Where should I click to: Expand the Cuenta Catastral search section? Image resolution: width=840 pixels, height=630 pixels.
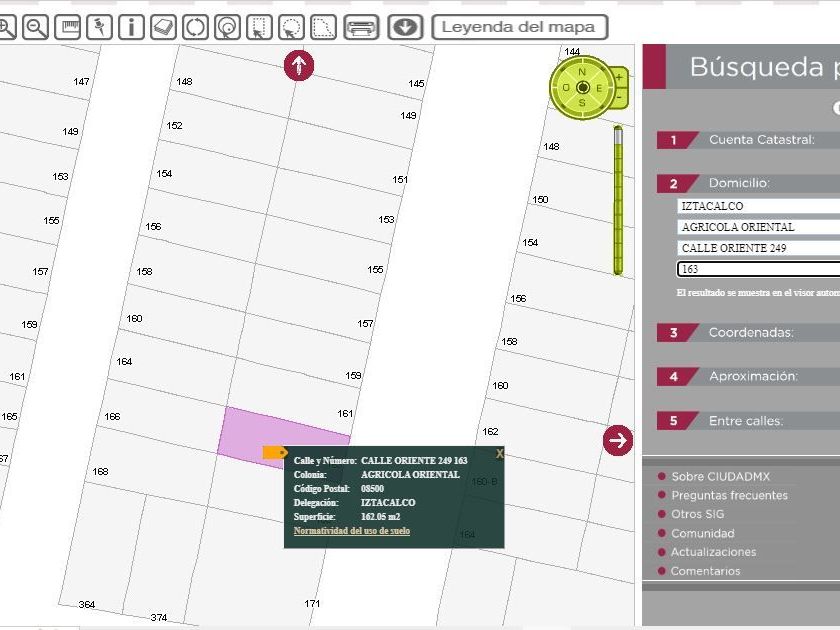(x=761, y=140)
